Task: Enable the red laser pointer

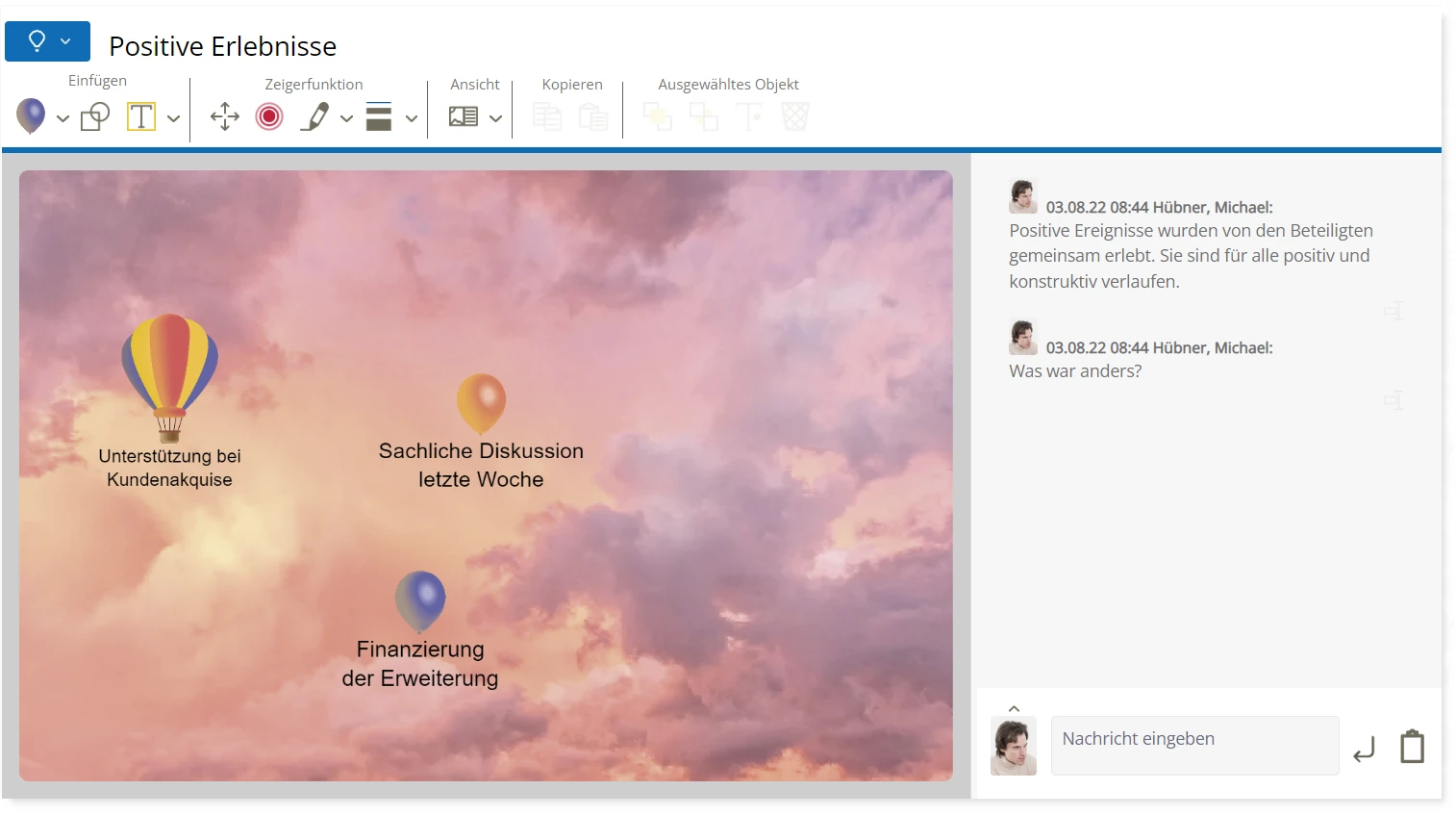Action: tap(269, 116)
